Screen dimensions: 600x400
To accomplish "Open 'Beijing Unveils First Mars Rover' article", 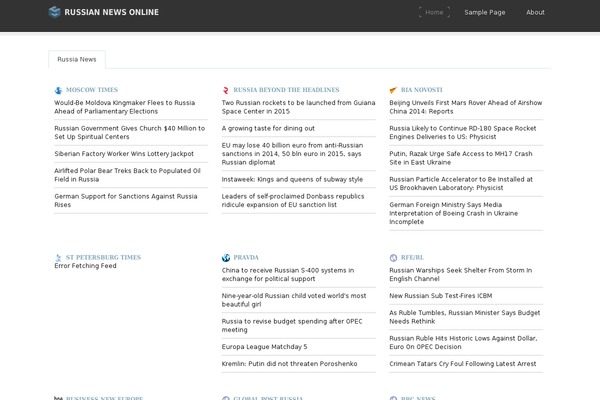I will click(466, 107).
